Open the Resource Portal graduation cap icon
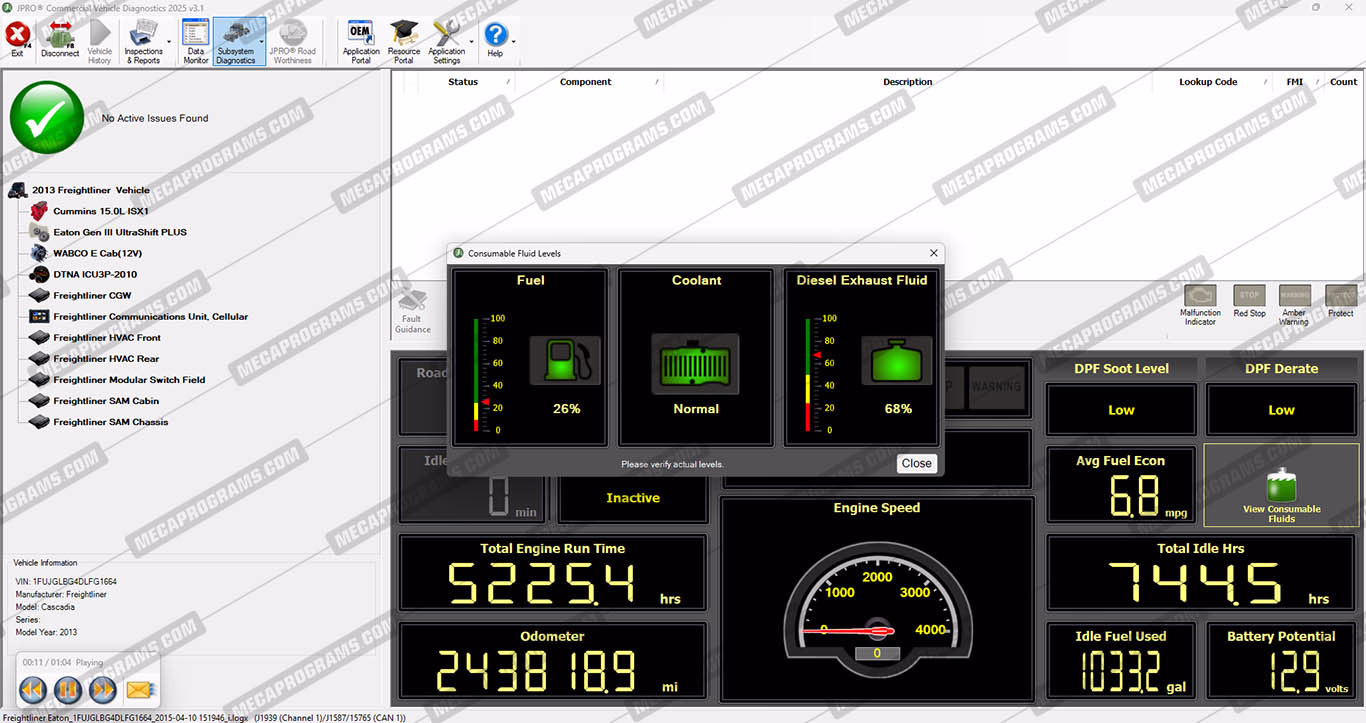Image resolution: width=1366 pixels, height=723 pixels. (x=404, y=40)
